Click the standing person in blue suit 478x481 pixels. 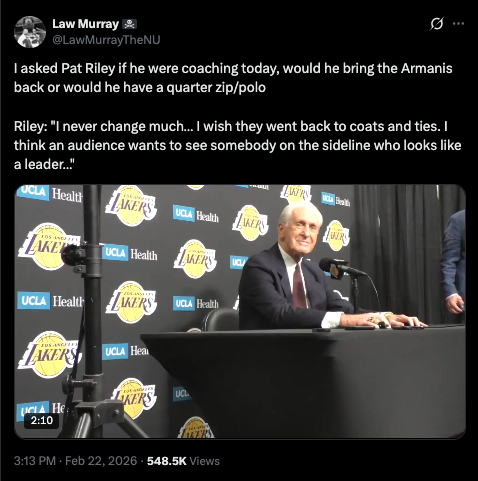[x=454, y=263]
